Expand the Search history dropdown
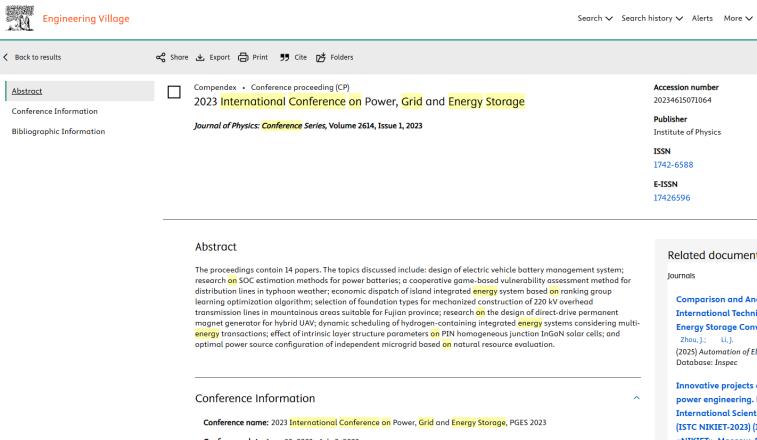Image resolution: width=757 pixels, height=440 pixels. pos(652,18)
